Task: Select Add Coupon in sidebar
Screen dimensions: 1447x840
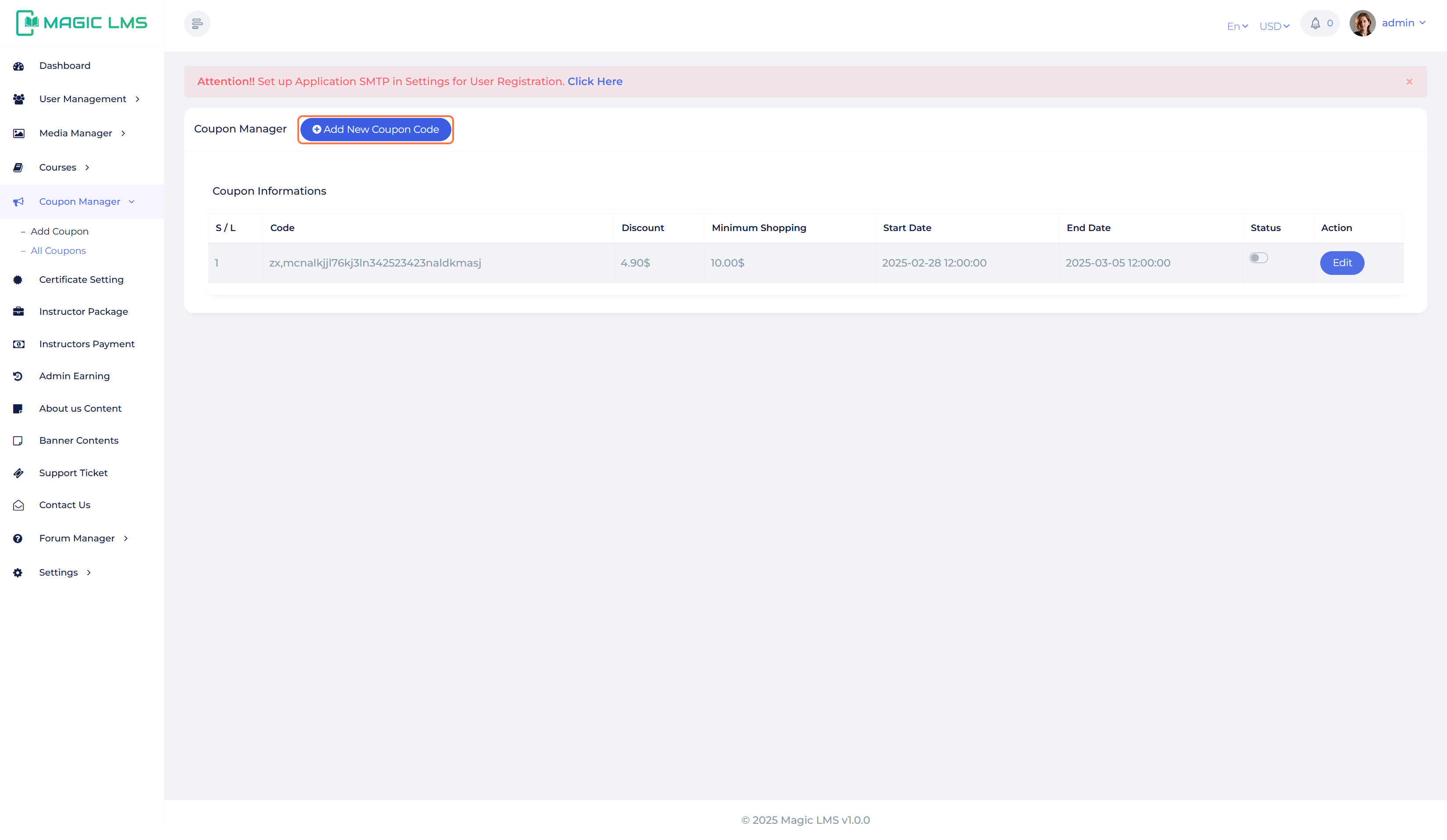Action: pos(60,231)
